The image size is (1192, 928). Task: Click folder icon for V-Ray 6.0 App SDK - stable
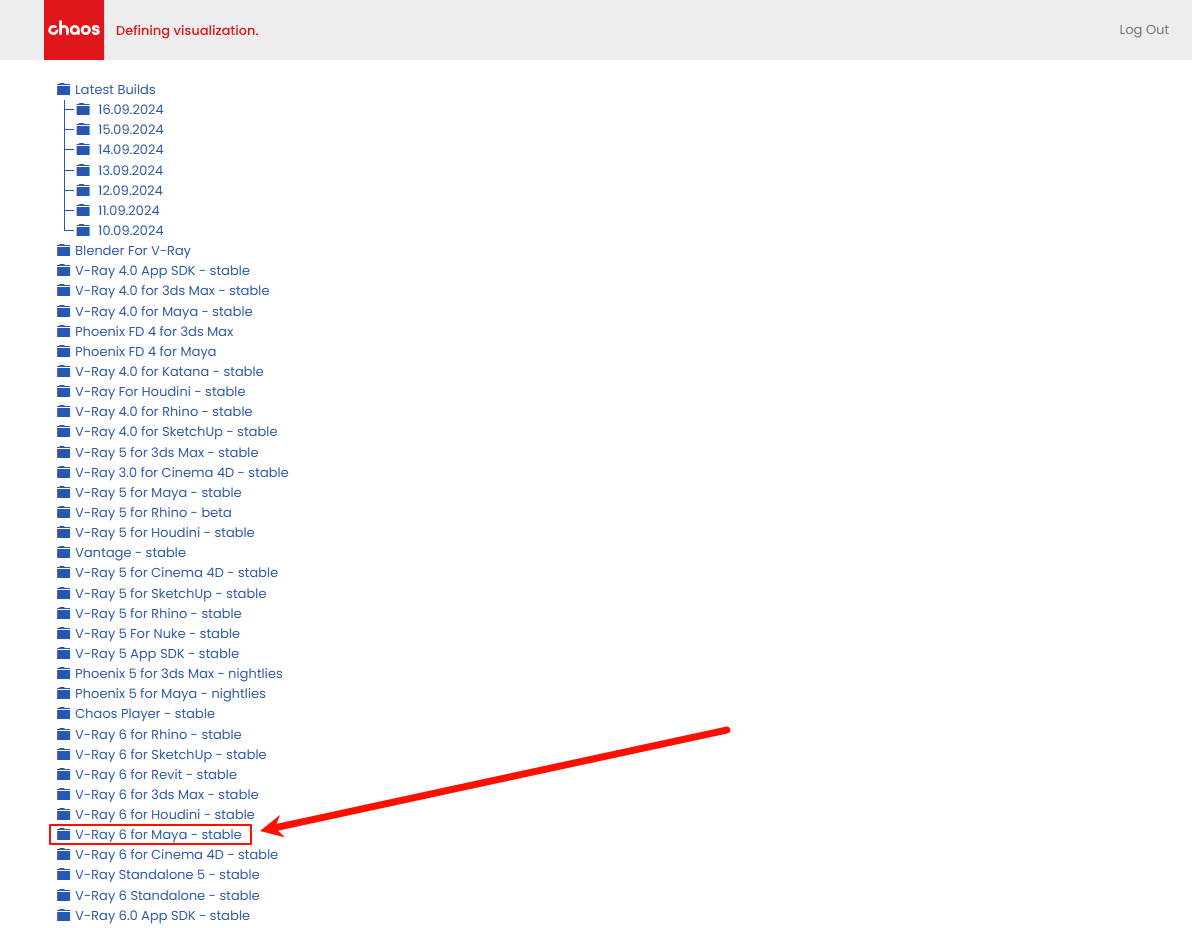[64, 915]
